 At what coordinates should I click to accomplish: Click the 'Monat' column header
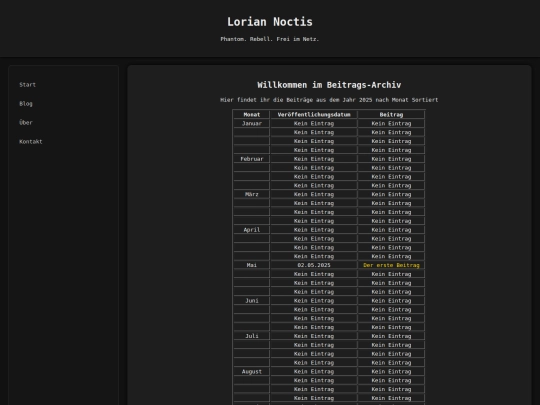coord(252,115)
